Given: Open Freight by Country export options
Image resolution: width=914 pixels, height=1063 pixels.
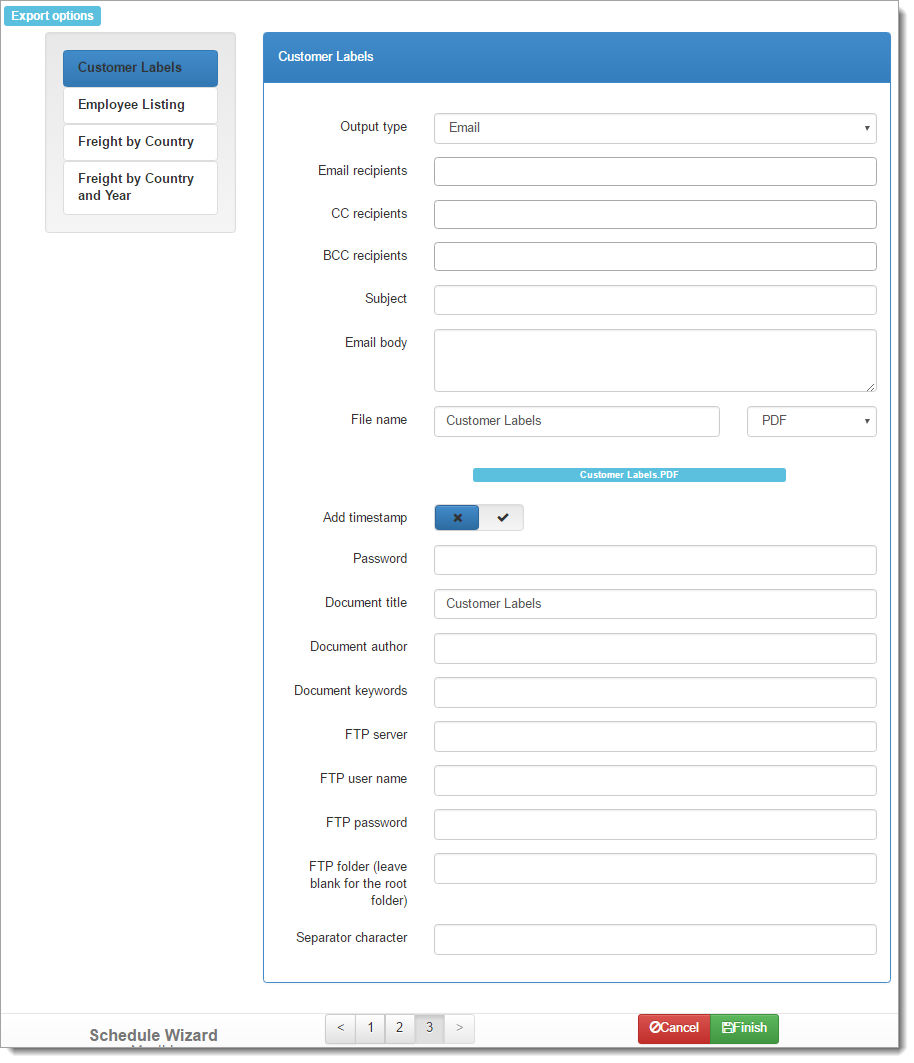Looking at the screenshot, I should click(140, 142).
